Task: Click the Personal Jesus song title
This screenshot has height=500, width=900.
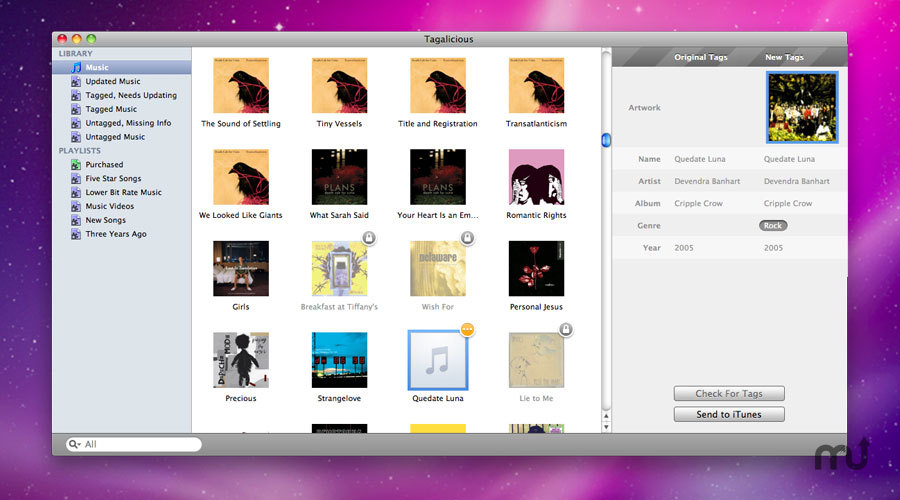Action: click(536, 307)
